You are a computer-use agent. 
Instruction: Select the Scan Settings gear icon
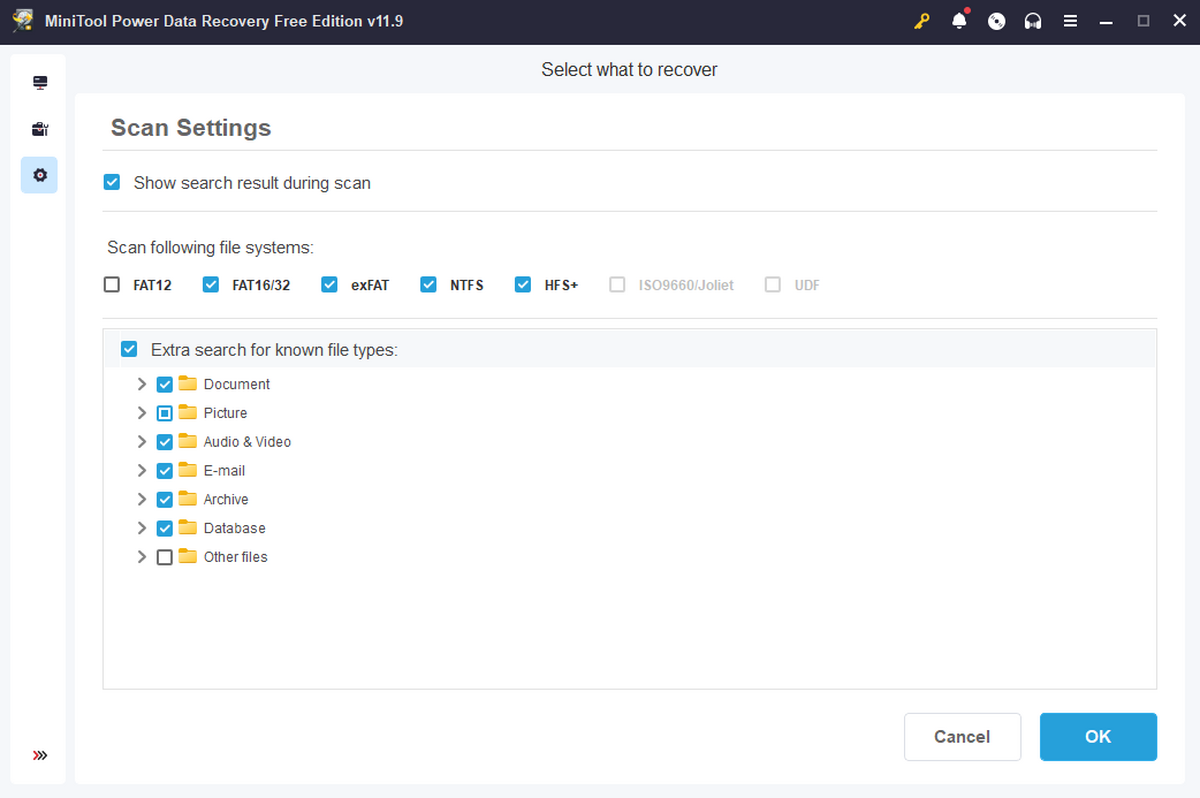click(x=40, y=175)
